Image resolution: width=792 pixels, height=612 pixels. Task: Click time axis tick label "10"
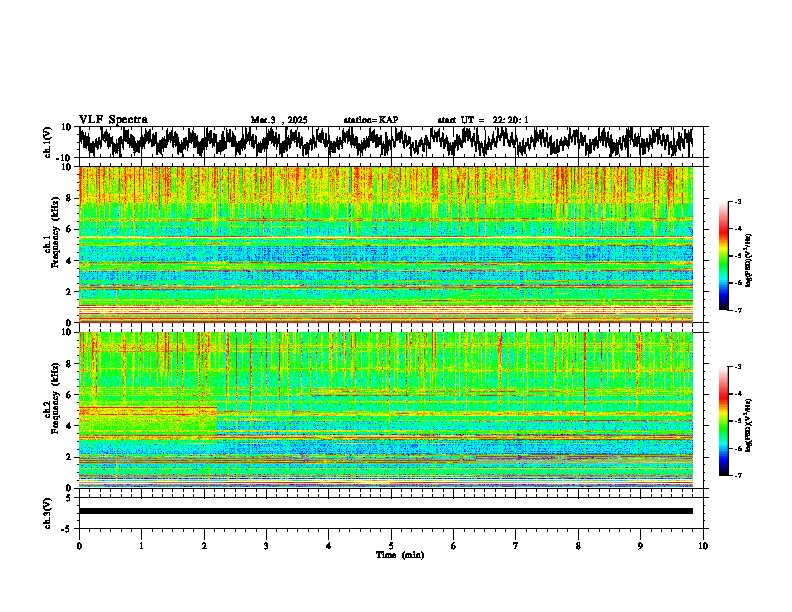click(703, 546)
